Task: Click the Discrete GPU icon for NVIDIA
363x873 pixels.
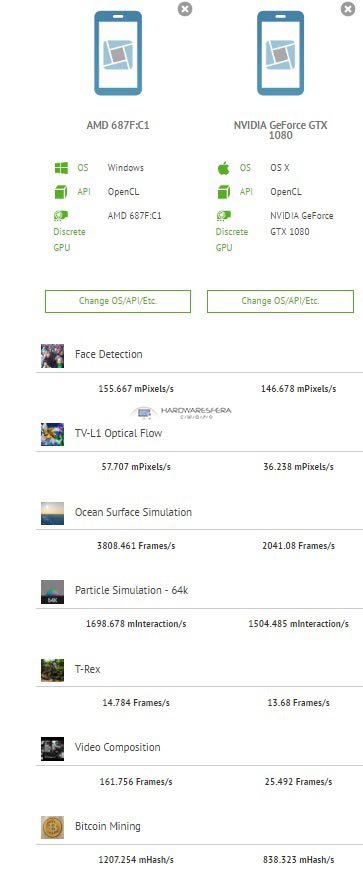Action: (224, 215)
